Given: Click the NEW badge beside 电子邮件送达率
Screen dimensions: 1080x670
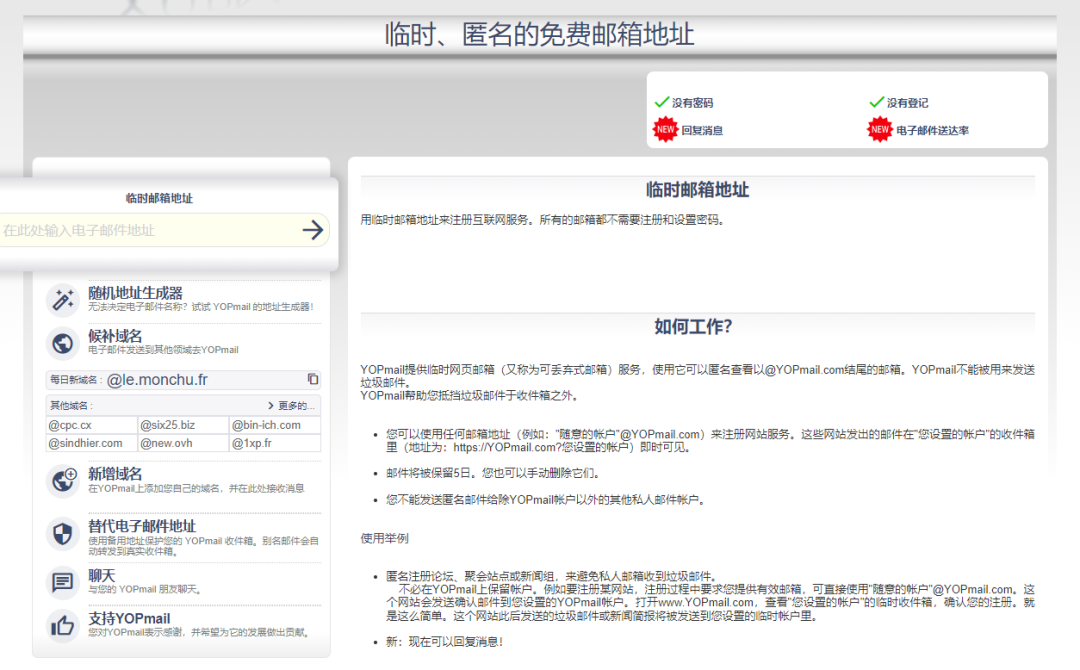Looking at the screenshot, I should 879,129.
